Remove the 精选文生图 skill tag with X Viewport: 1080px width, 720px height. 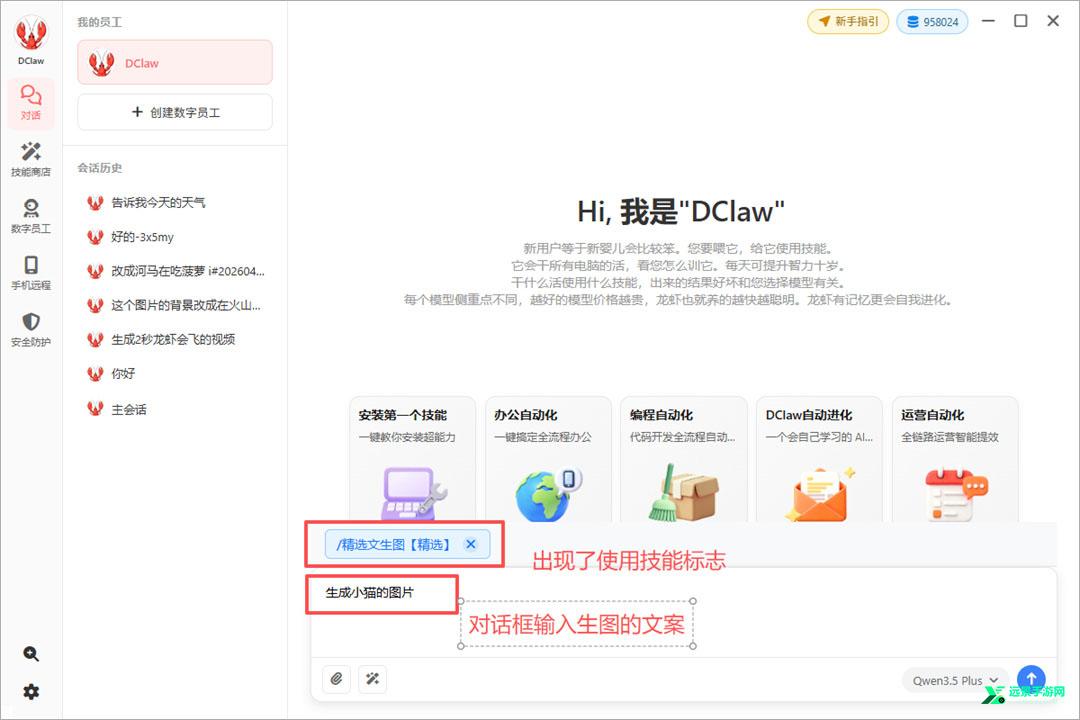point(471,544)
